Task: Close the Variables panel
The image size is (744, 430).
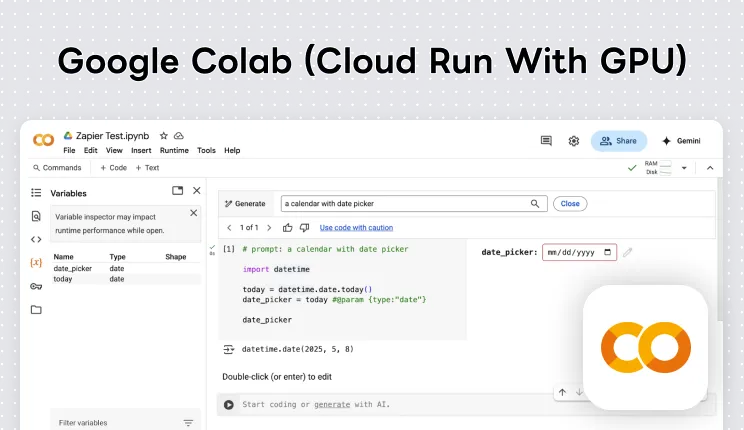Action: click(197, 190)
